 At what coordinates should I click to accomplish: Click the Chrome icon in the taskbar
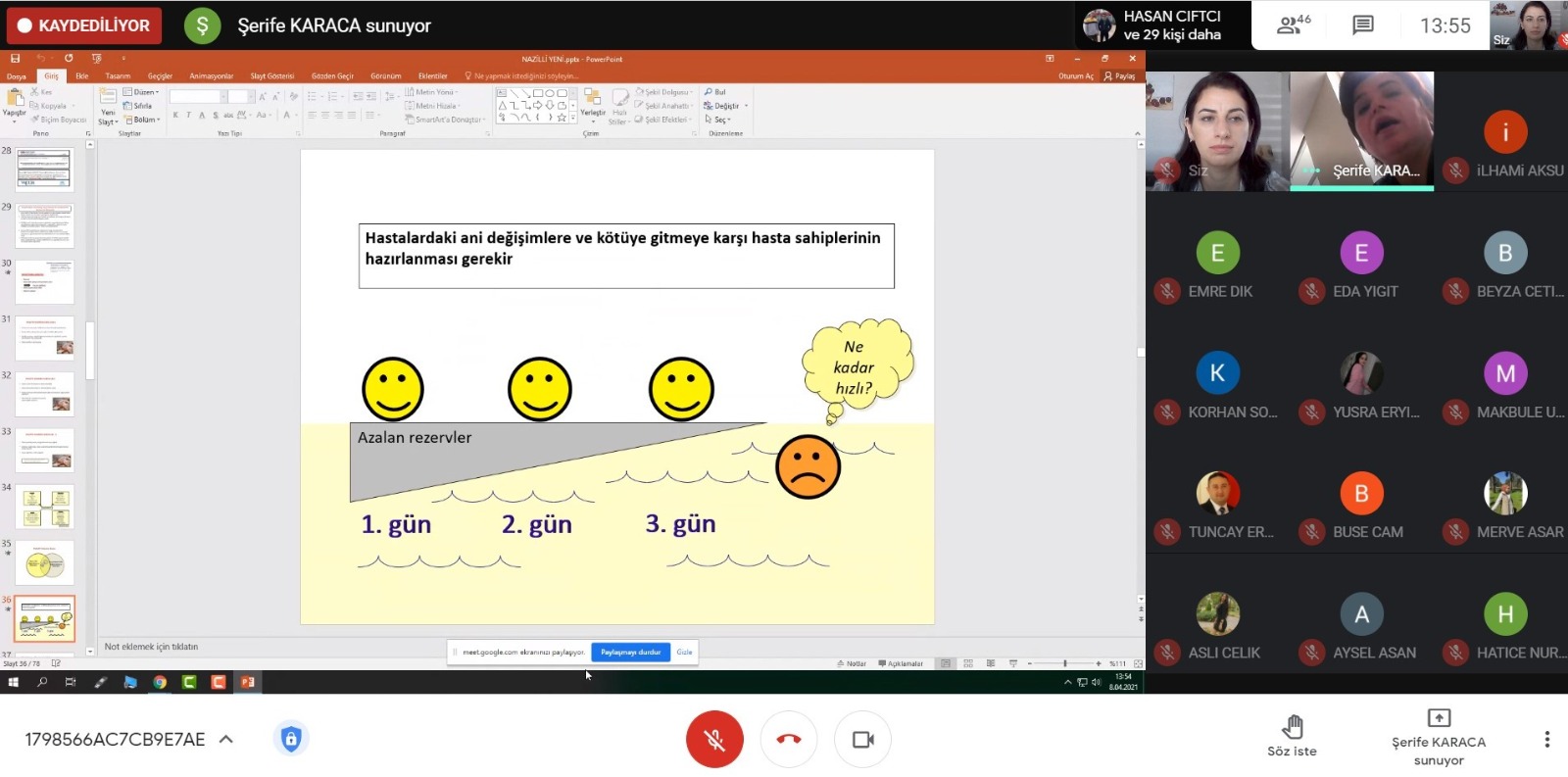point(160,682)
